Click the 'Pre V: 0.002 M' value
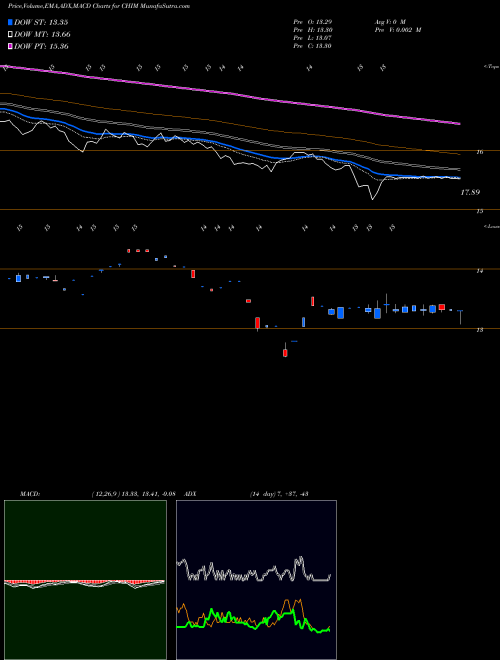This screenshot has height=660, width=500. click(397, 30)
